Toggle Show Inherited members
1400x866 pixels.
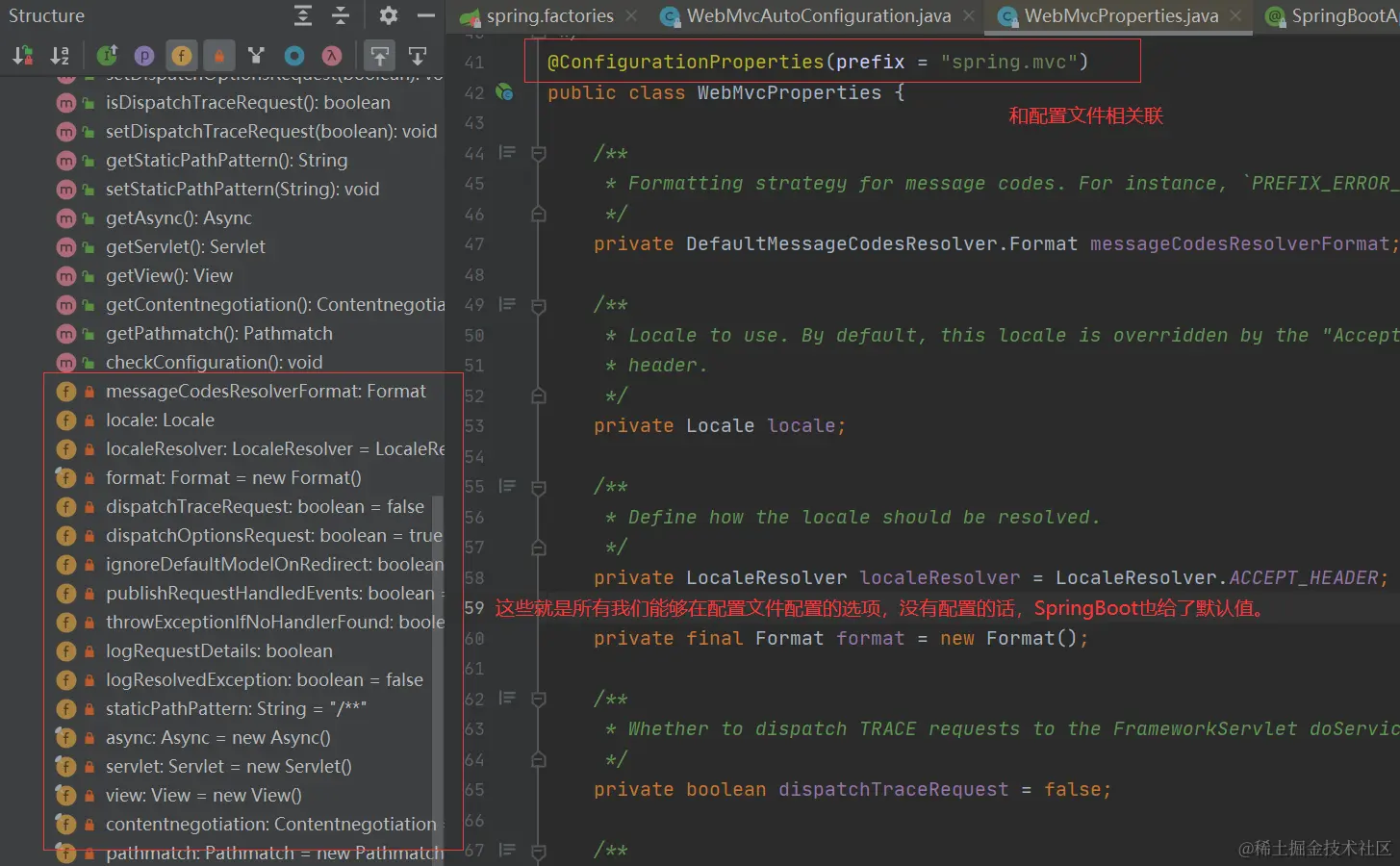coord(107,56)
